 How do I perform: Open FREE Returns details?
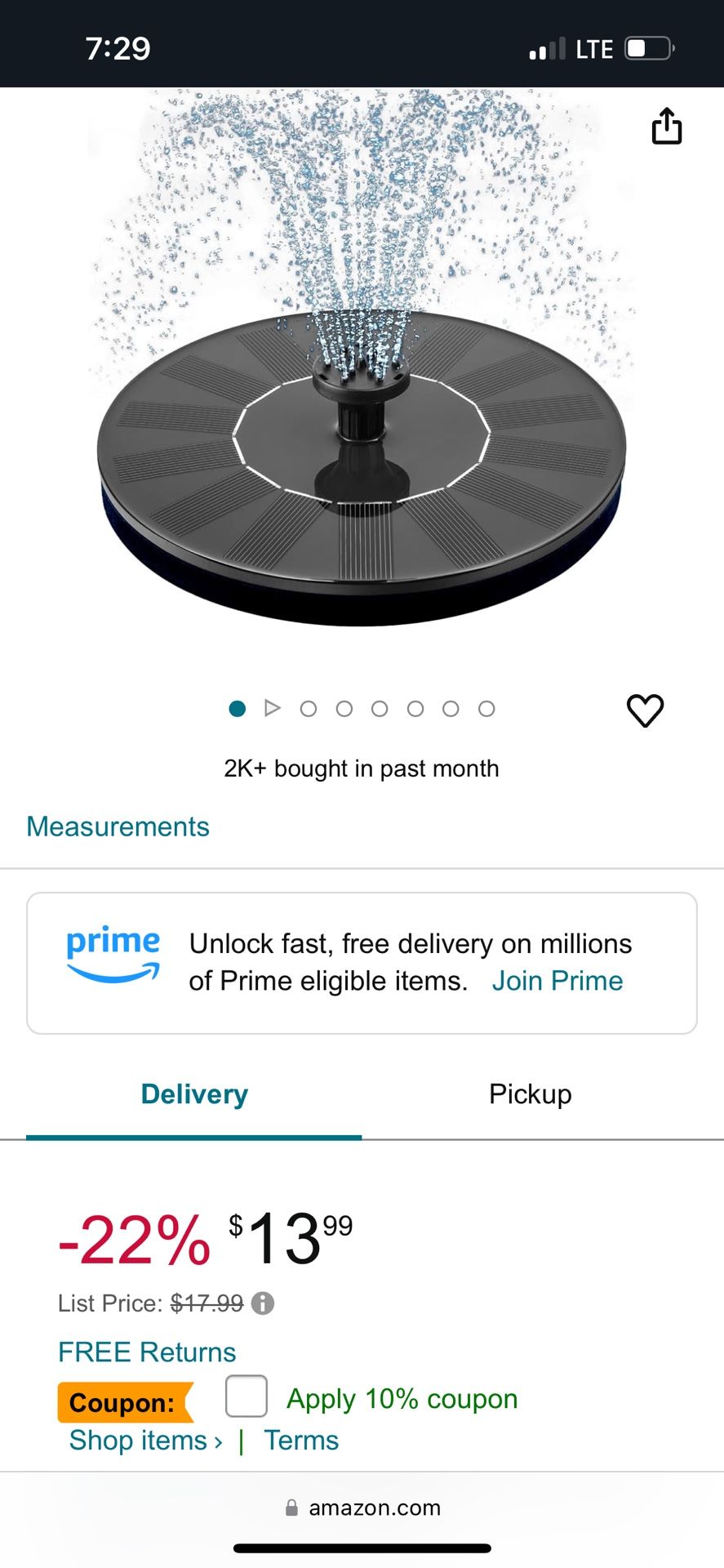click(x=147, y=1352)
